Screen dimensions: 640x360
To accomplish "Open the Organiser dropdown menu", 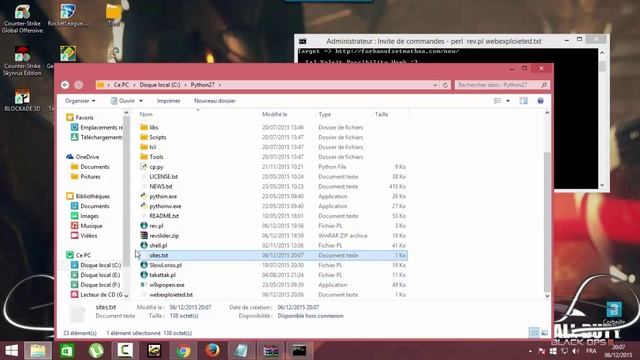I will [80, 100].
